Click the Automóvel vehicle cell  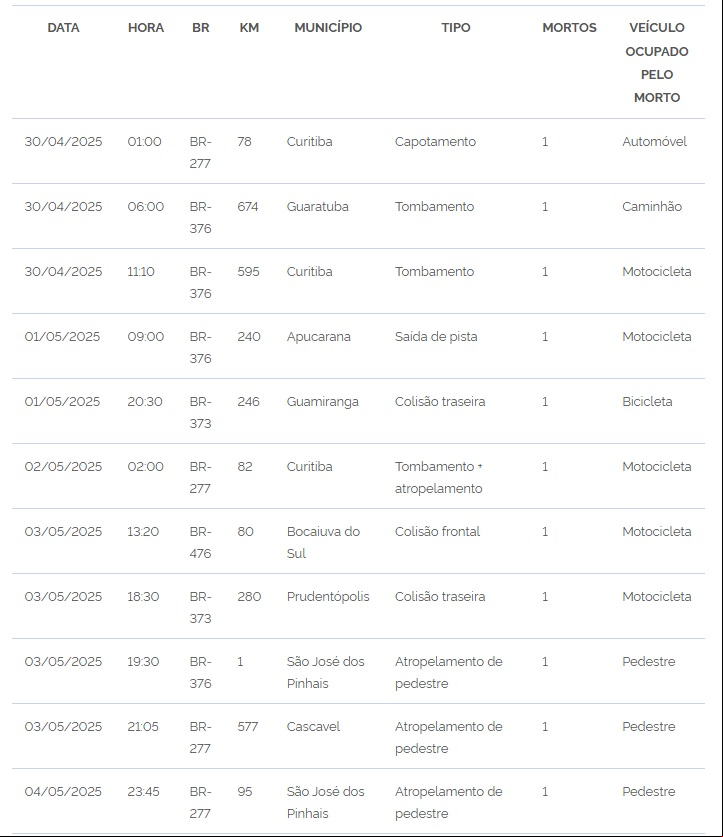tap(654, 142)
